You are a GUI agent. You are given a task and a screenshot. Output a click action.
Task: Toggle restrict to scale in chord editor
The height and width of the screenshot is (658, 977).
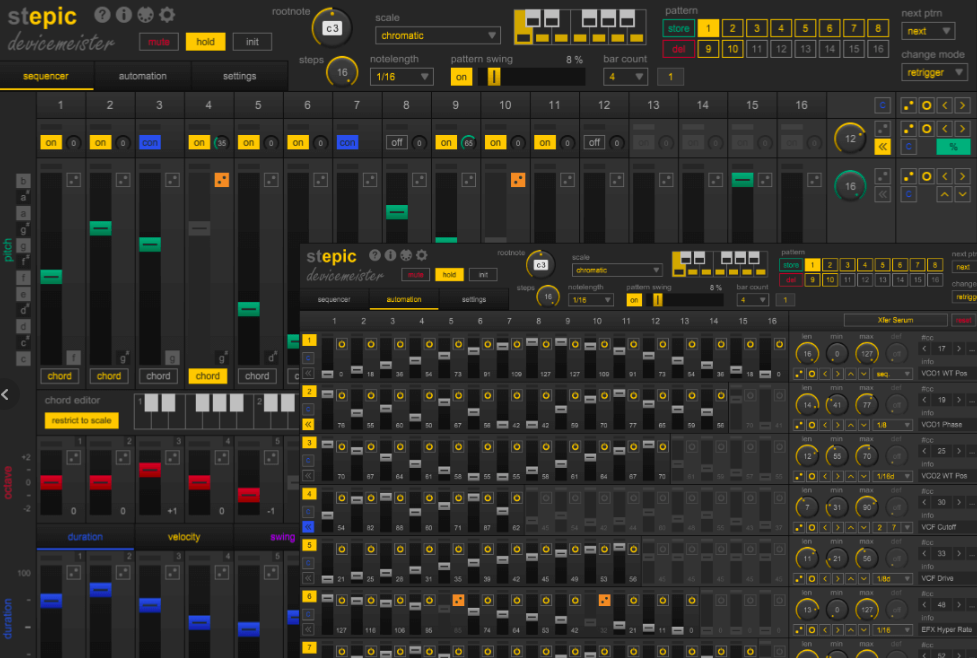point(82,421)
